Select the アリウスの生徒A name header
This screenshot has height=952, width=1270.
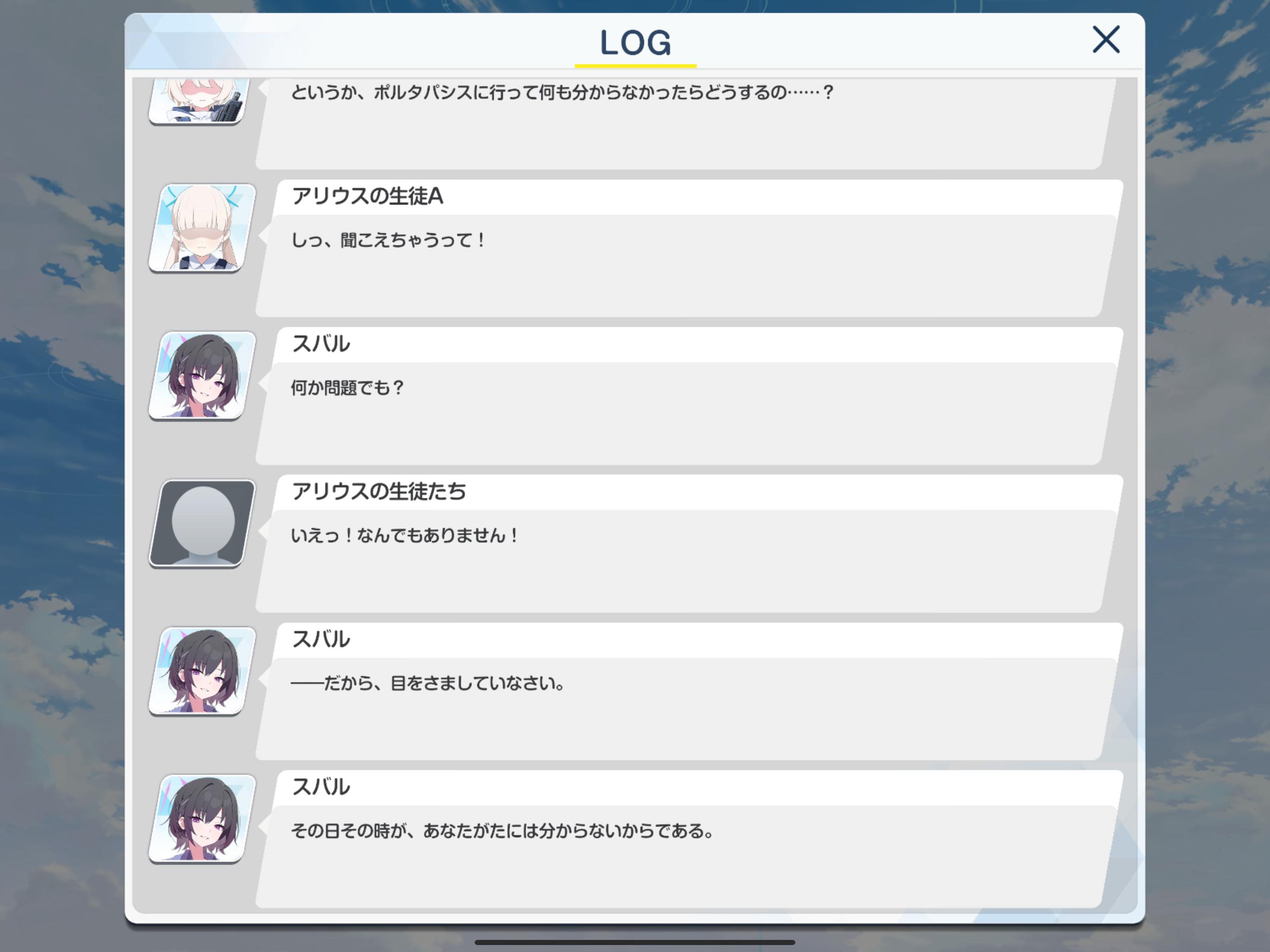pyautogui.click(x=367, y=196)
